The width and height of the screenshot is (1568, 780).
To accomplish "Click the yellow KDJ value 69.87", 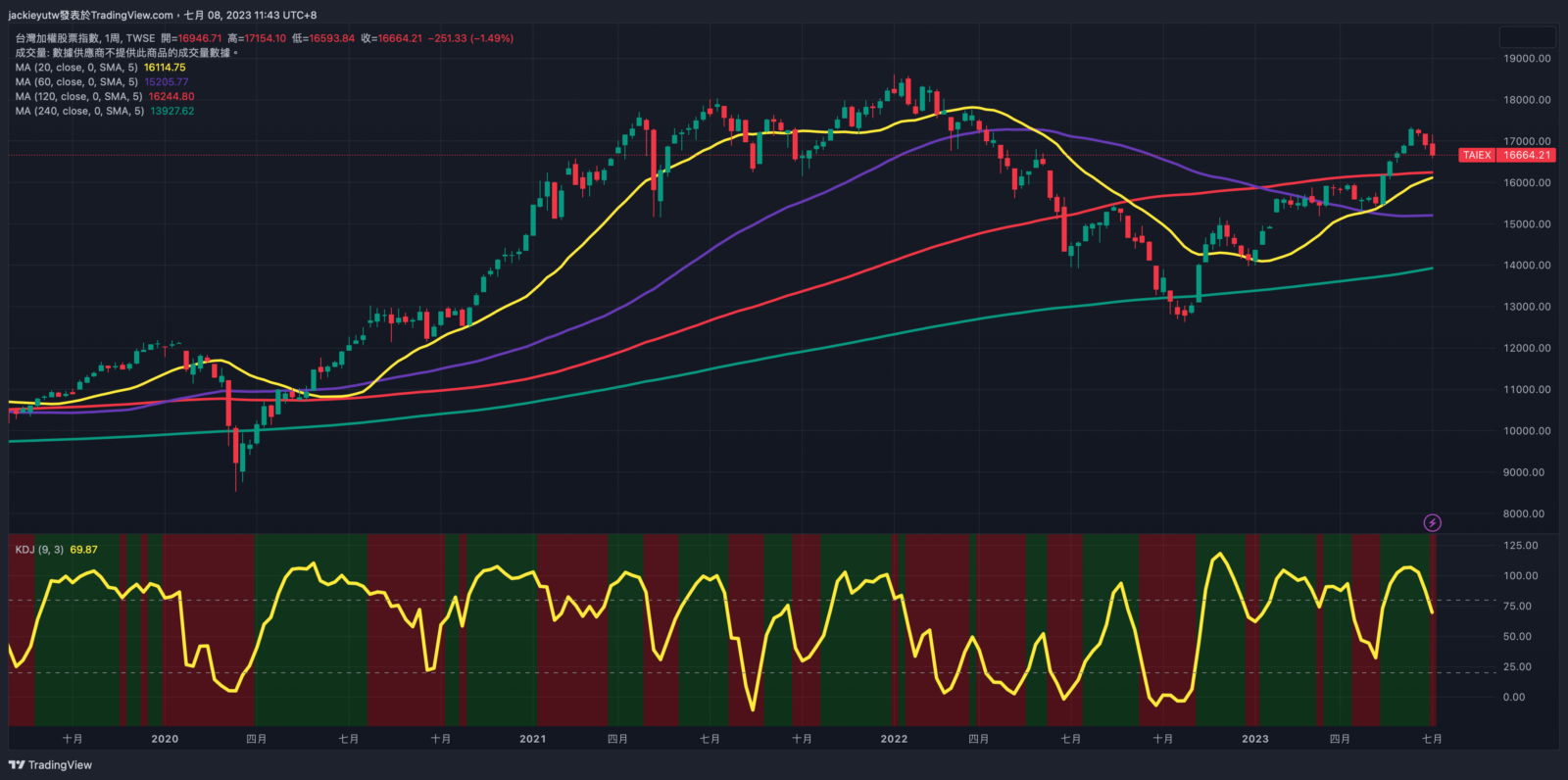I will pos(83,550).
